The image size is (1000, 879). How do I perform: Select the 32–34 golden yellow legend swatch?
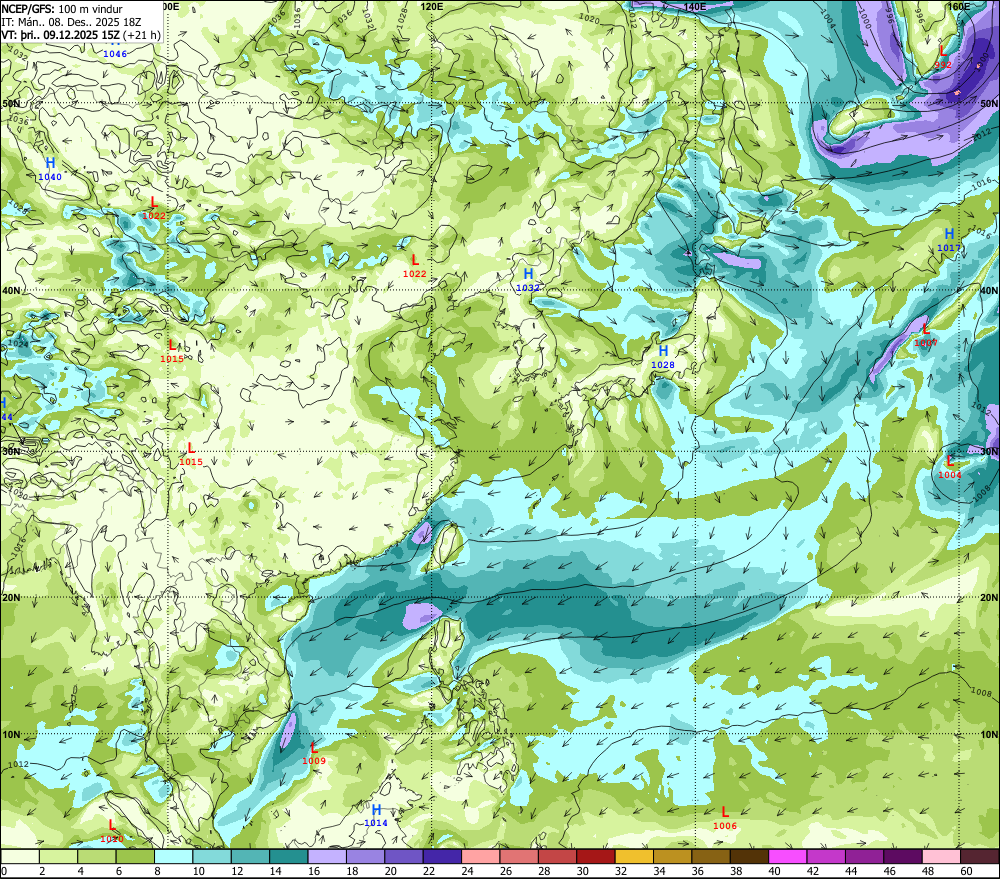pos(634,856)
